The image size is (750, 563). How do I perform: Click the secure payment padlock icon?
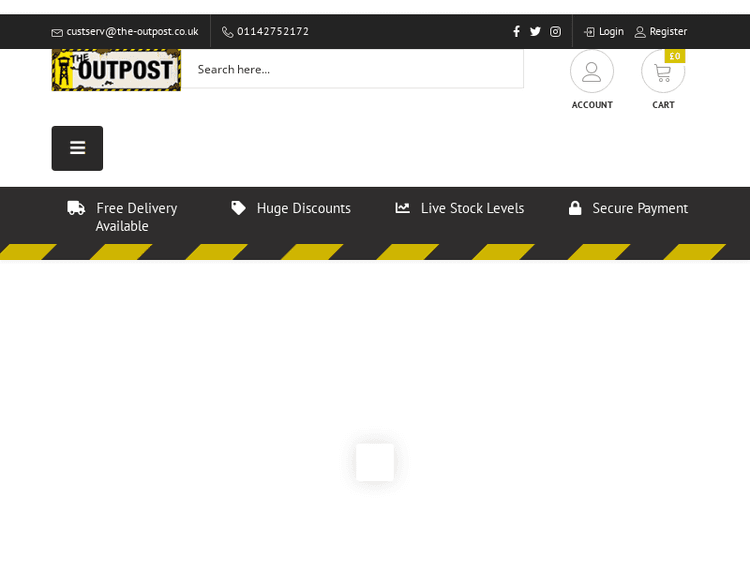tap(575, 208)
